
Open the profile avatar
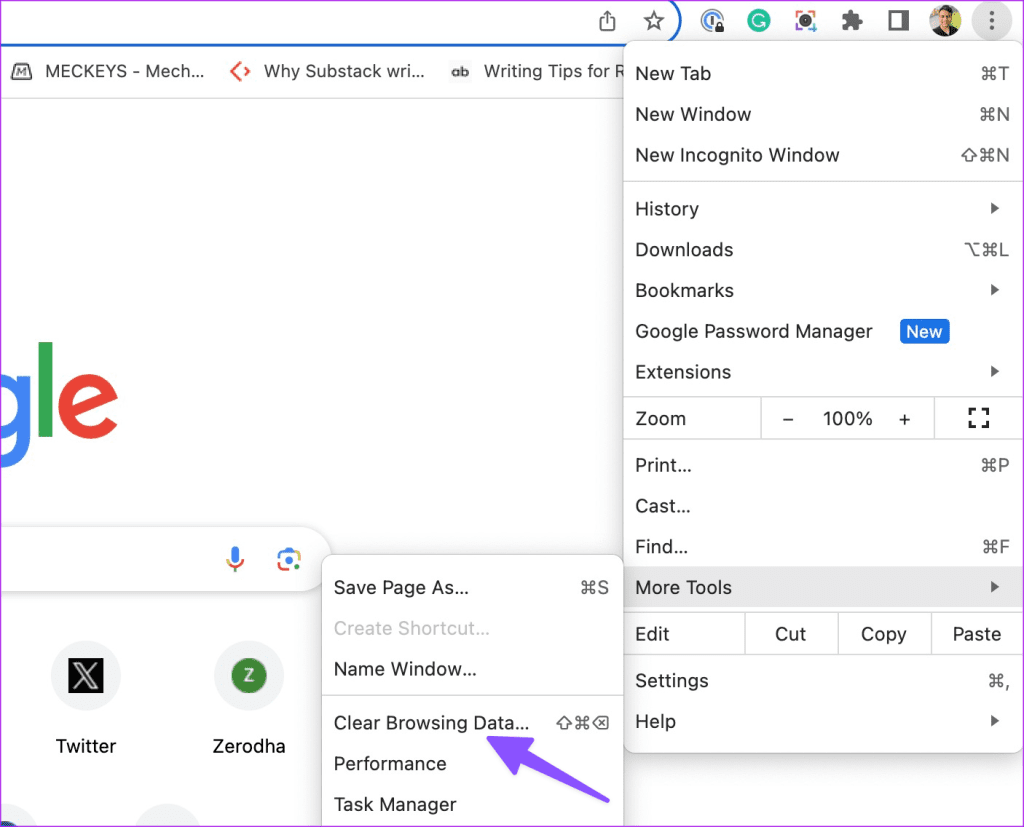pos(945,21)
